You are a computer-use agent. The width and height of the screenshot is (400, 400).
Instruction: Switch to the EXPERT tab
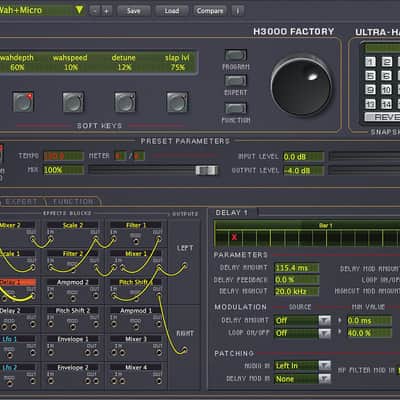point(21,202)
